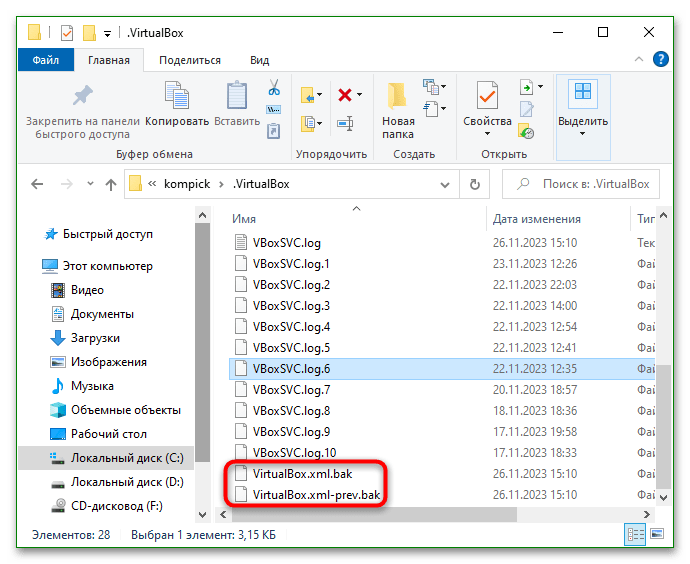Click the Up one level arrow
This screenshot has height=564, width=690.
pyautogui.click(x=110, y=184)
